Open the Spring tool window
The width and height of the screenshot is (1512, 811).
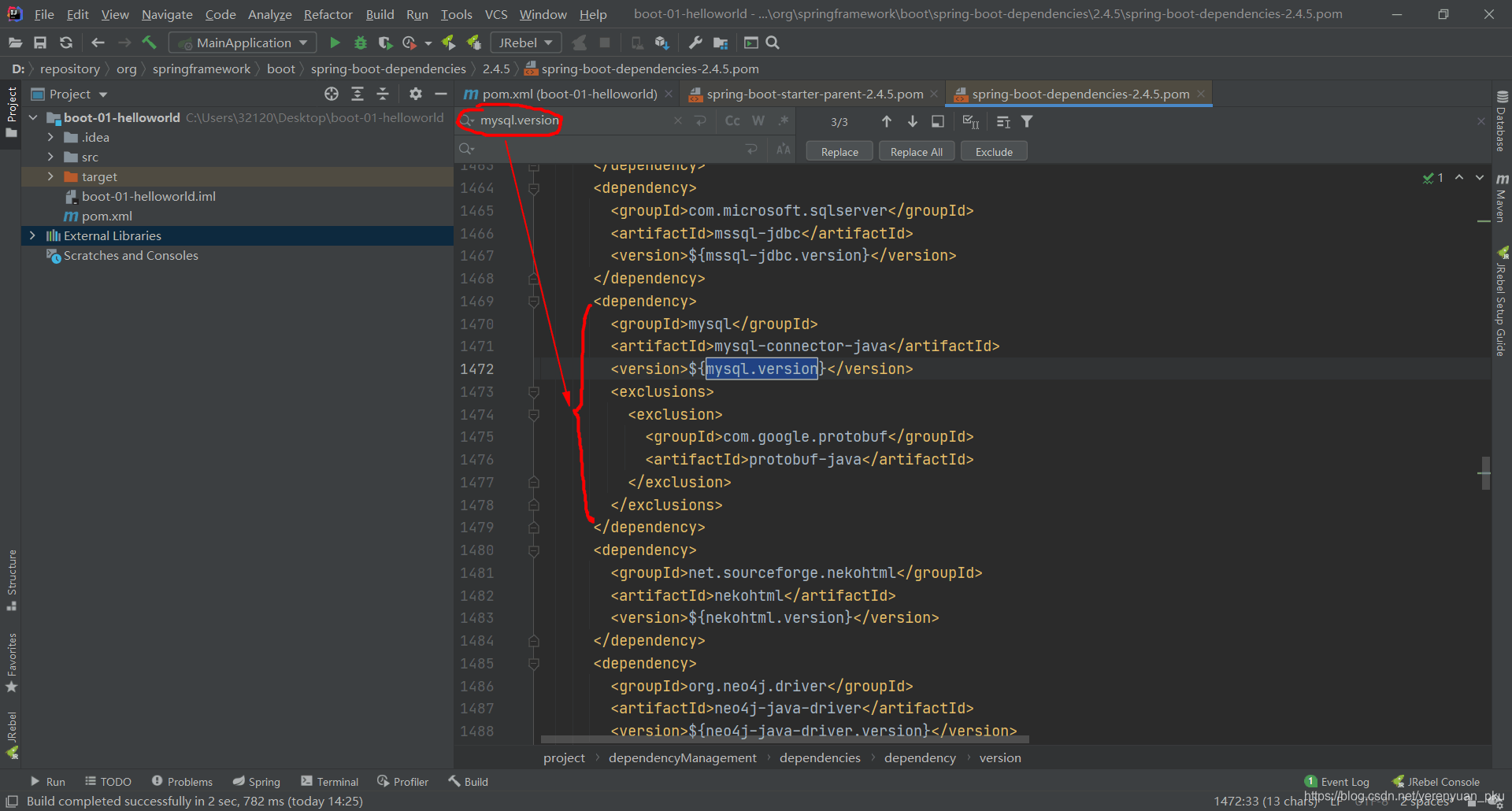point(256,781)
